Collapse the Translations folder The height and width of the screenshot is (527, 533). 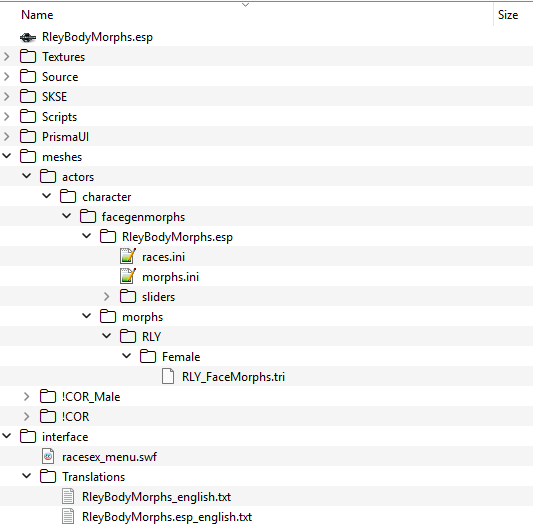27,476
